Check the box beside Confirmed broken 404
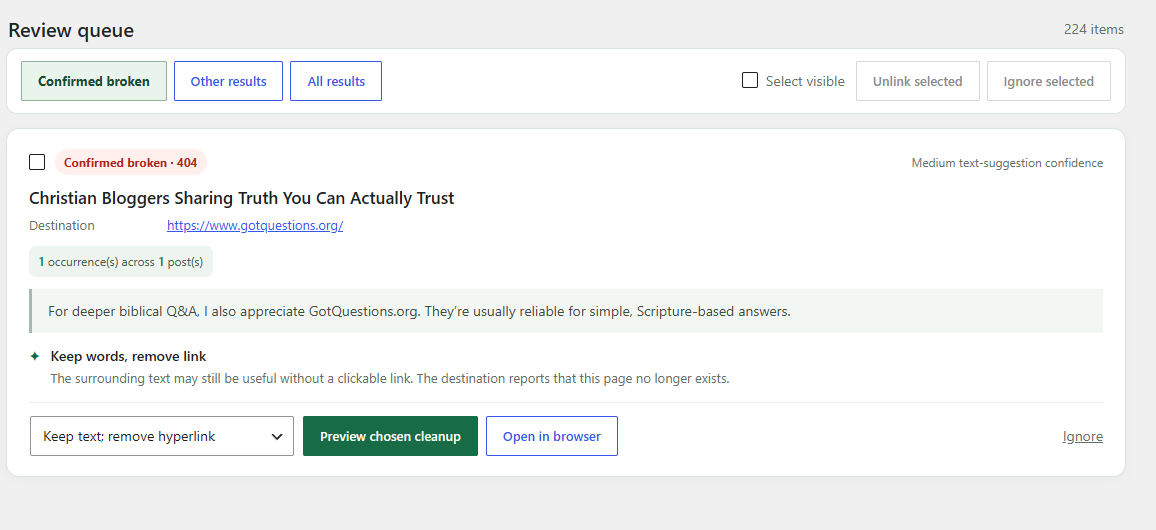The width and height of the screenshot is (1156, 530). pyautogui.click(x=37, y=162)
